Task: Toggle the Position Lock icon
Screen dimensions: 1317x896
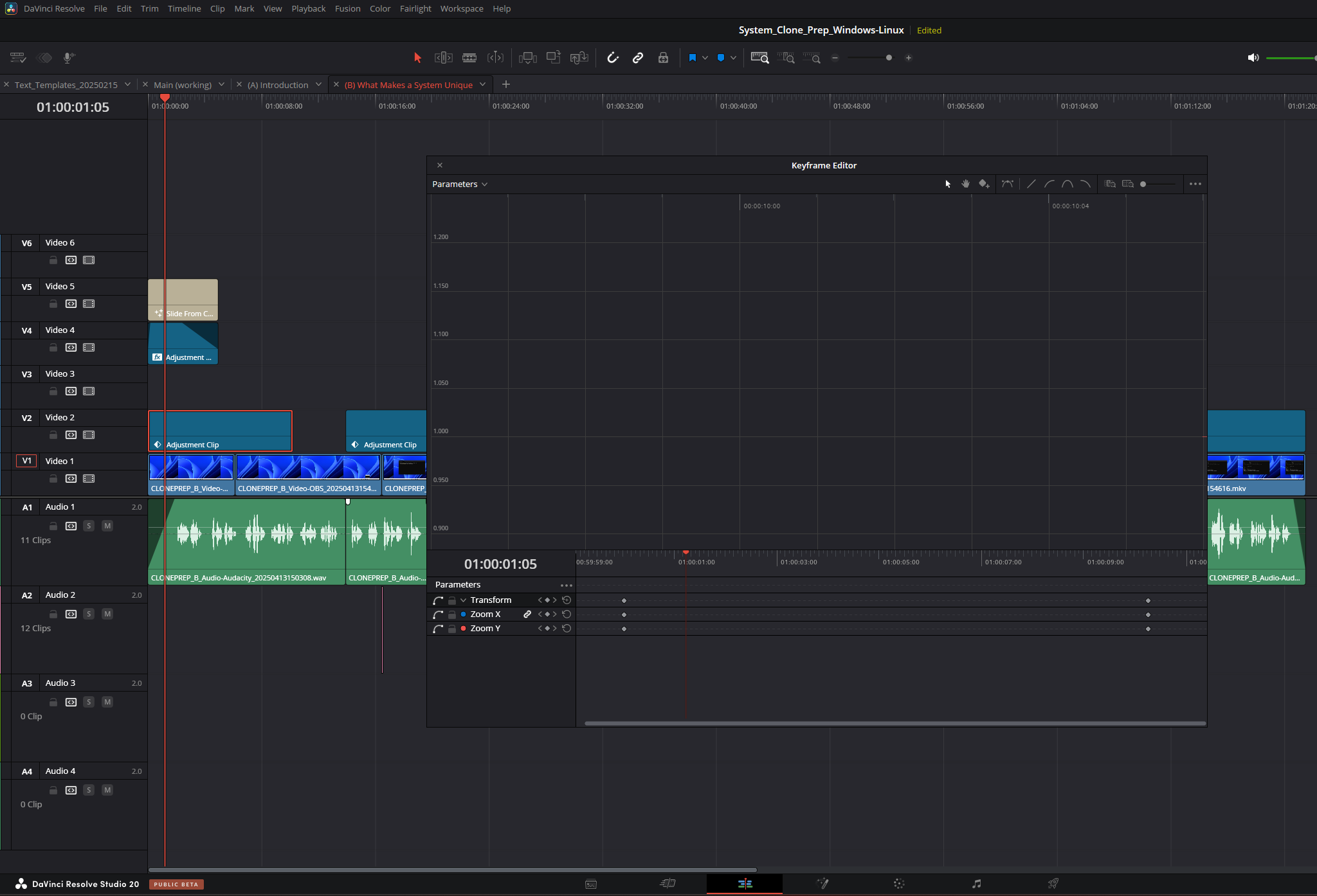Action: click(x=663, y=58)
